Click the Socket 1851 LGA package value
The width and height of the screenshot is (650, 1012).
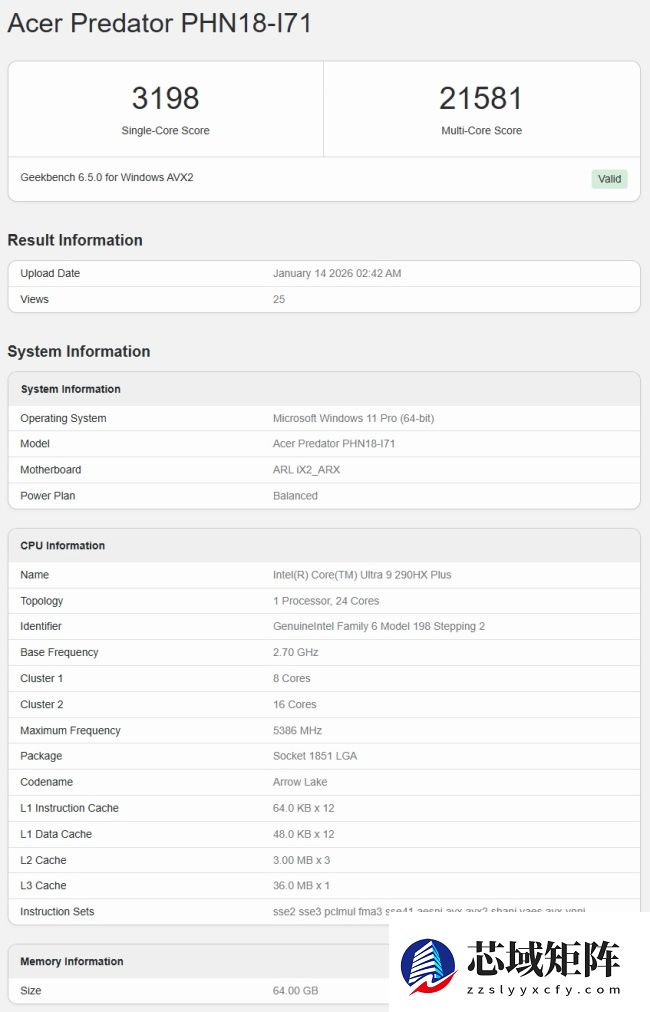pyautogui.click(x=315, y=757)
